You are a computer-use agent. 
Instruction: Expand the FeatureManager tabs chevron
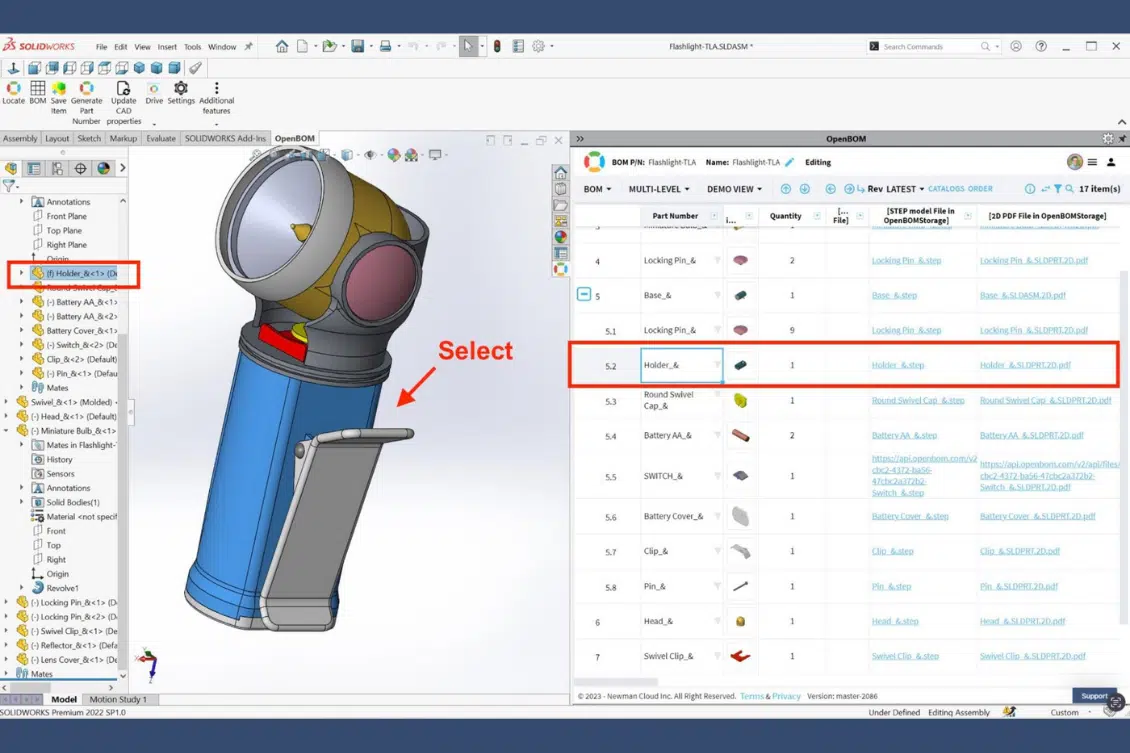[x=123, y=168]
